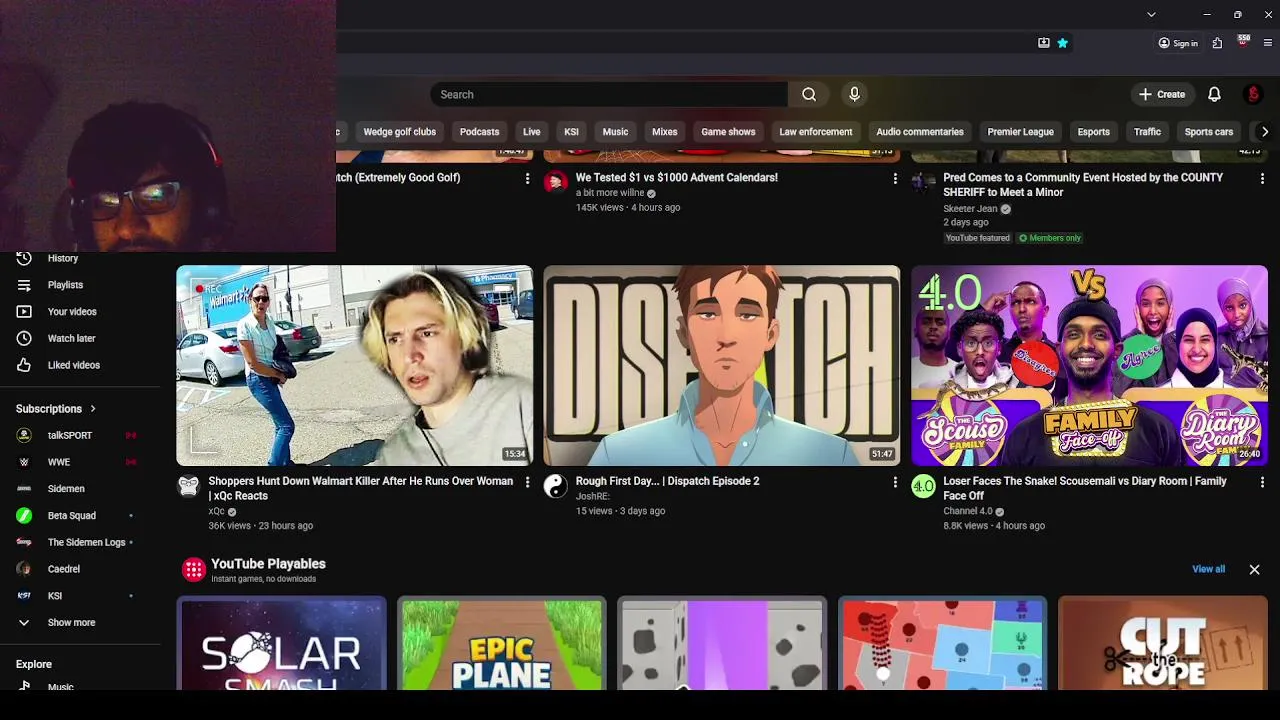Focus the YouTube search field
The image size is (1280, 720).
(x=609, y=94)
